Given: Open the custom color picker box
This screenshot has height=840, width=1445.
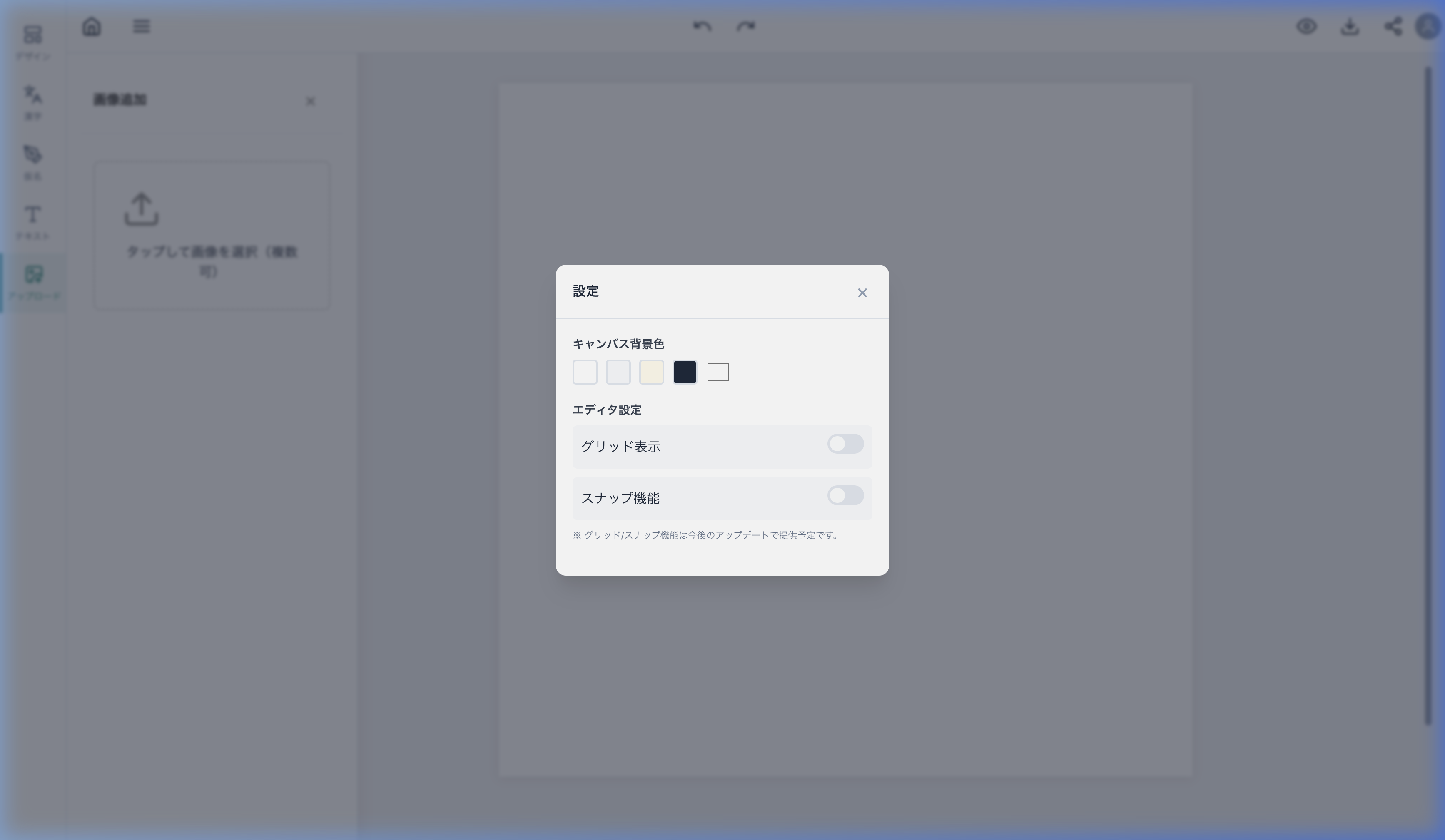Looking at the screenshot, I should click(x=718, y=373).
